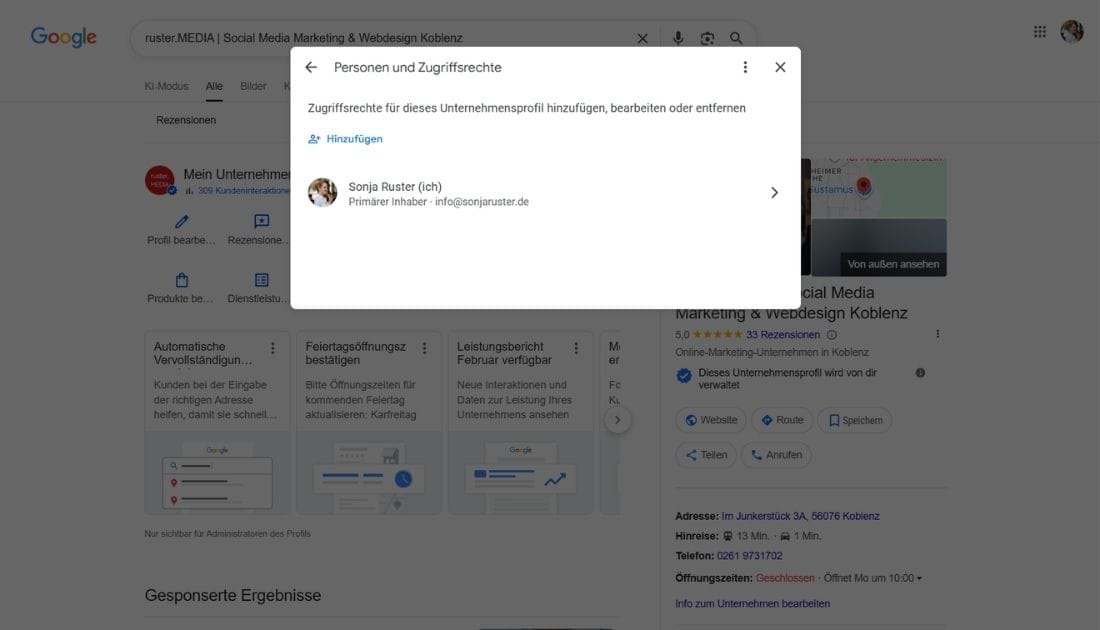Click the Google logo
Screen dimensions: 1100x630
tap(63, 37)
